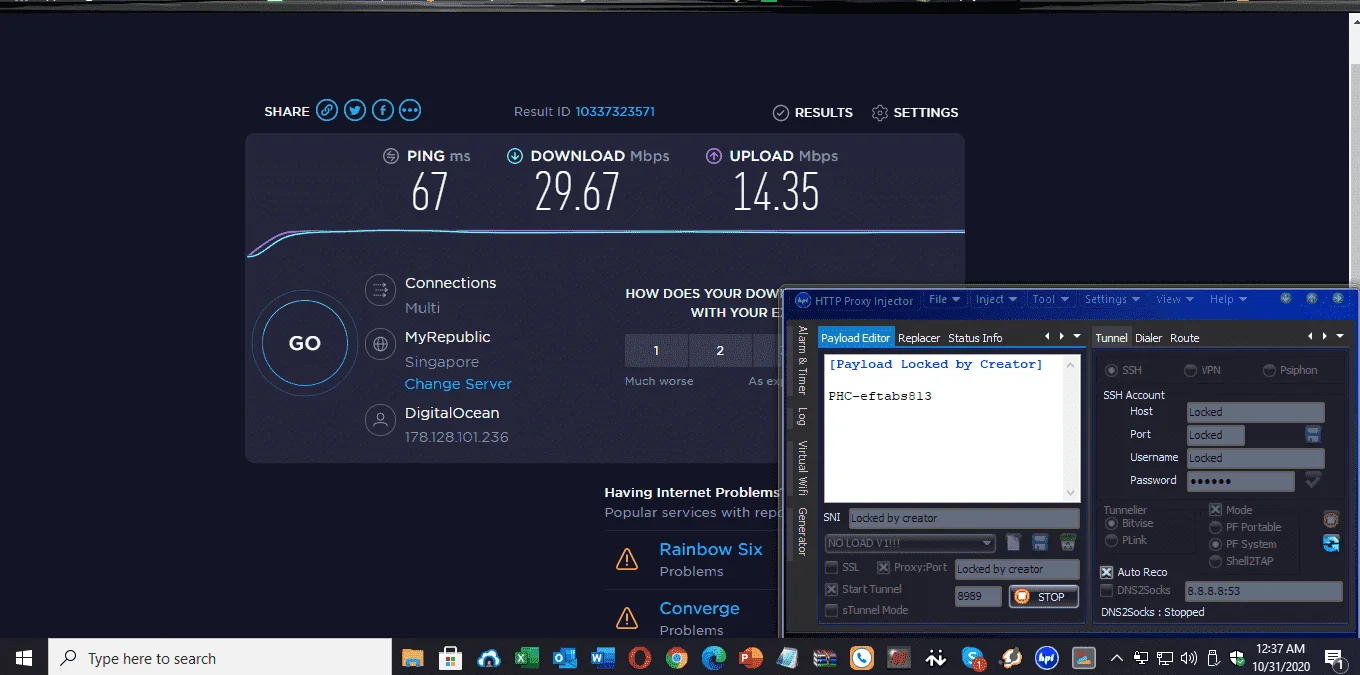Open the Settings menu in HTTP Proxy Injector
The image size is (1360, 675).
tap(1112, 299)
